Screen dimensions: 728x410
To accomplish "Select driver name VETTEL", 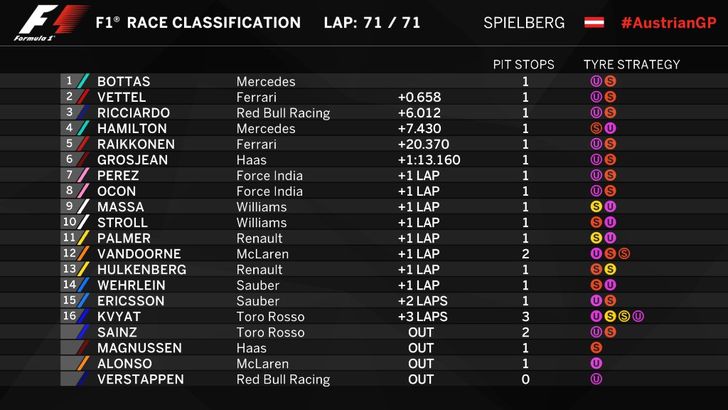I will (x=121, y=97).
